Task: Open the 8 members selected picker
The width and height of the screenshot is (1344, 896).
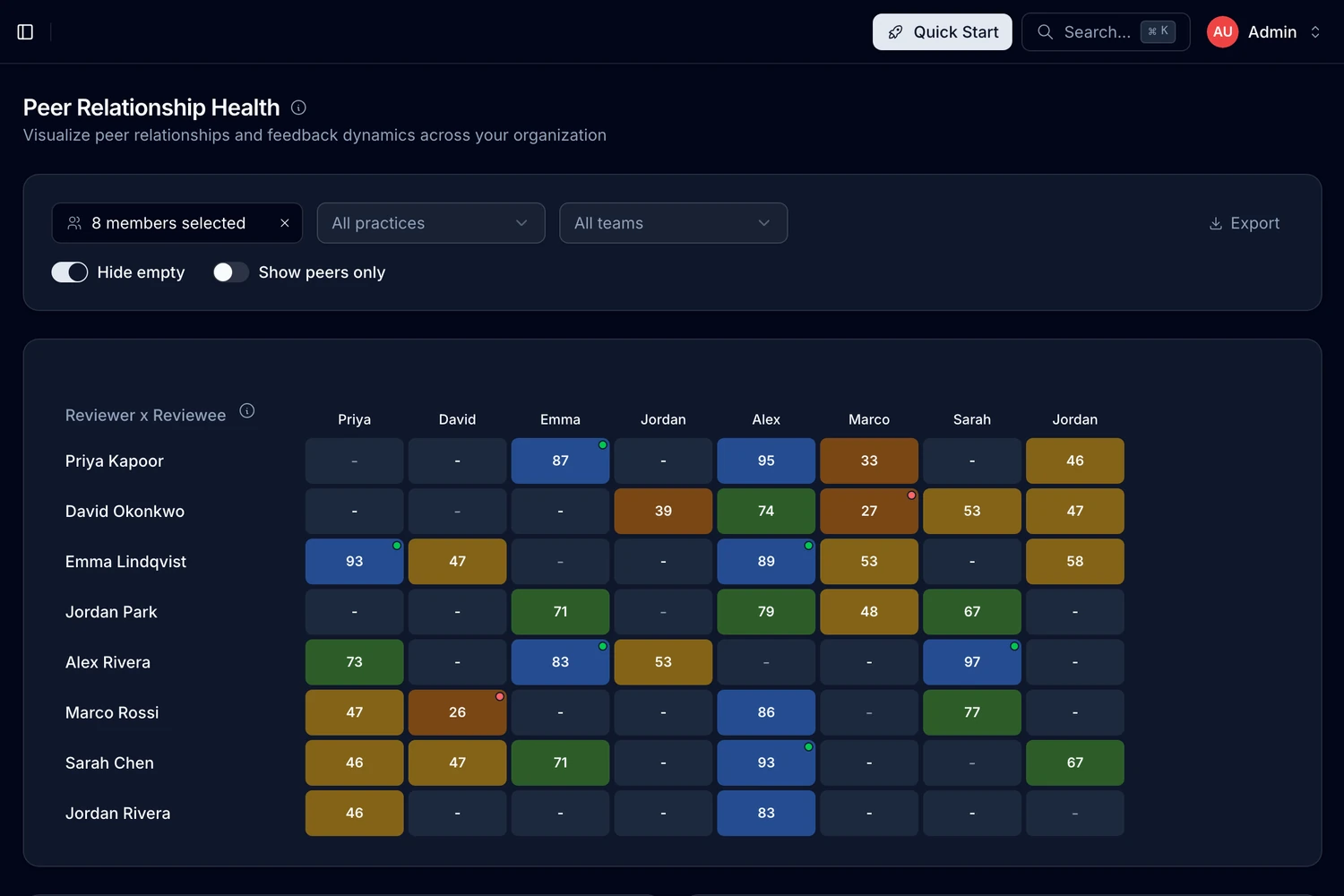Action: point(177,223)
